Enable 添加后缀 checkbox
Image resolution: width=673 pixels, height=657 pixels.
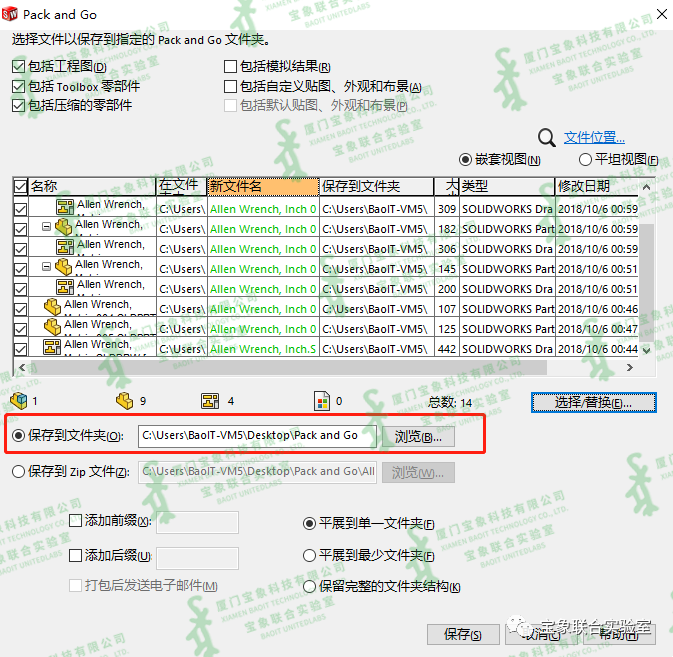76,556
